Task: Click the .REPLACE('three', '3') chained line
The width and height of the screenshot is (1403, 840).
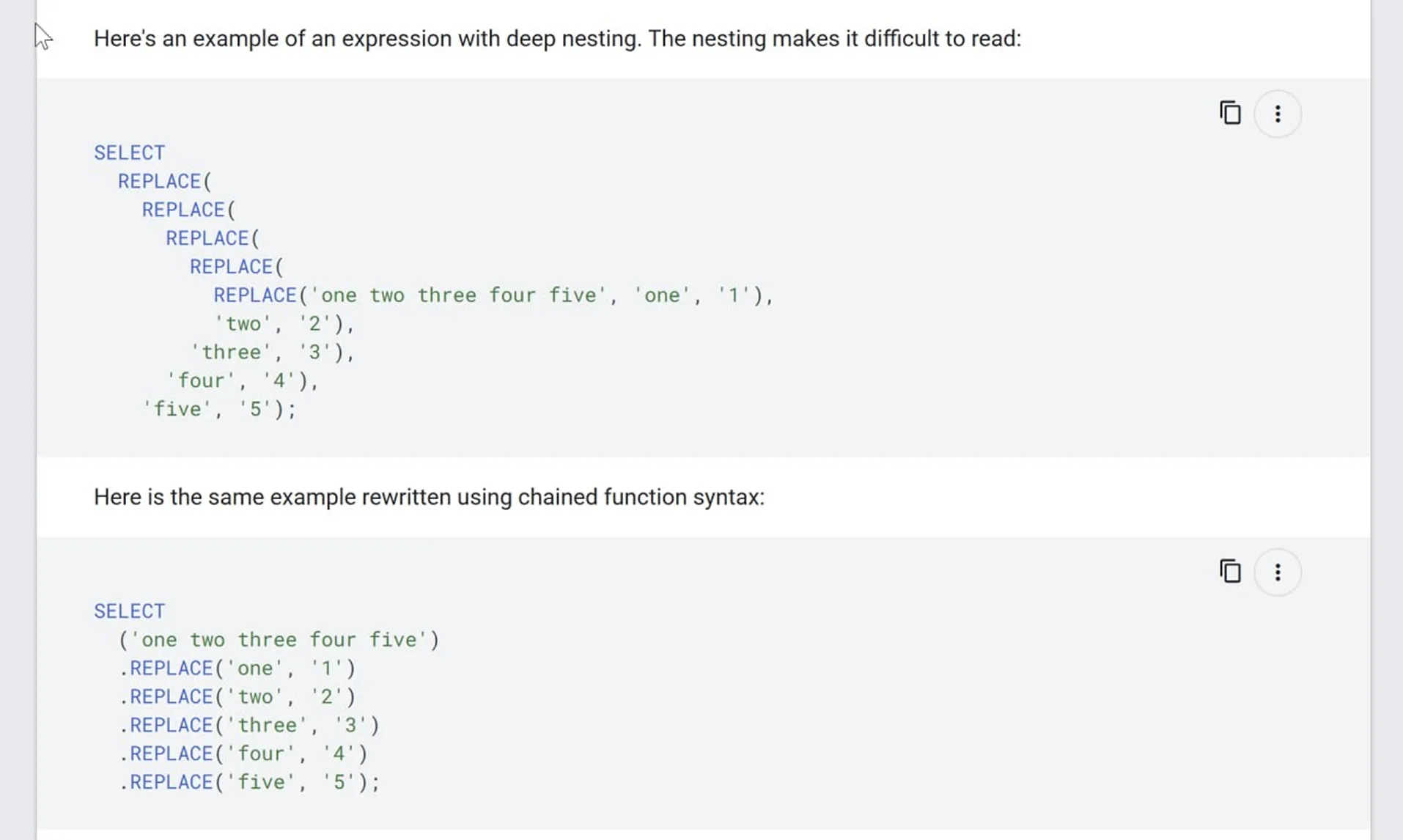Action: pyautogui.click(x=249, y=726)
